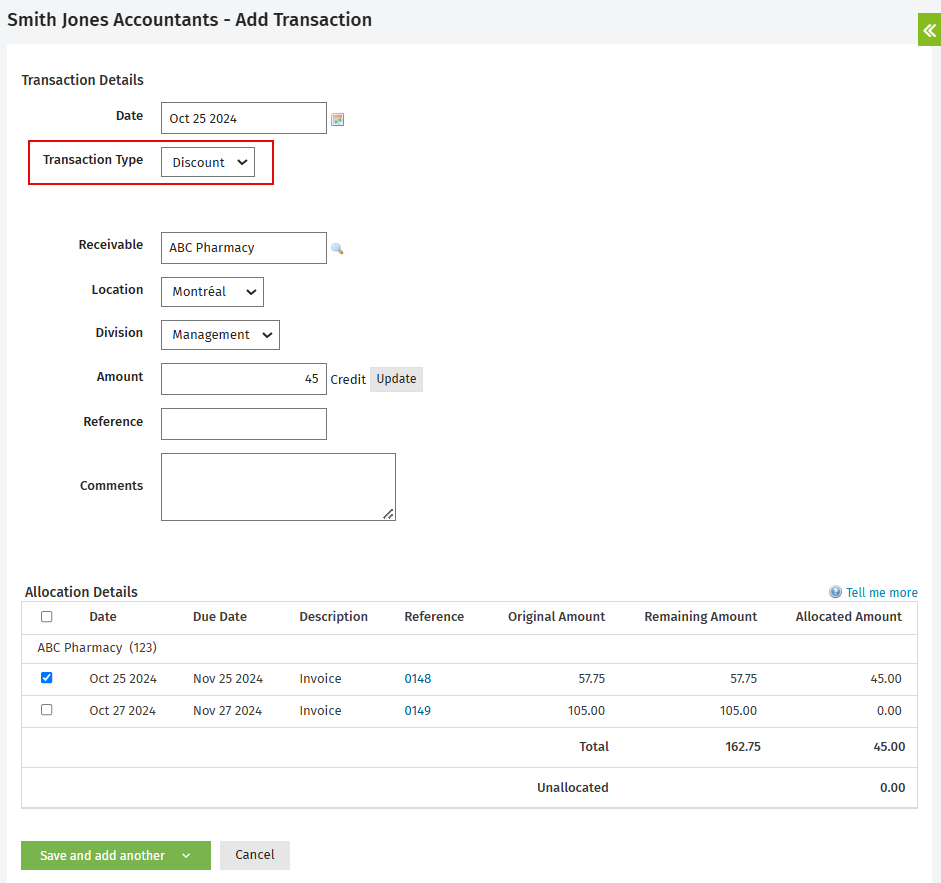Uncheck invoice 0148 allocation checkbox
This screenshot has height=883, width=941.
46,678
